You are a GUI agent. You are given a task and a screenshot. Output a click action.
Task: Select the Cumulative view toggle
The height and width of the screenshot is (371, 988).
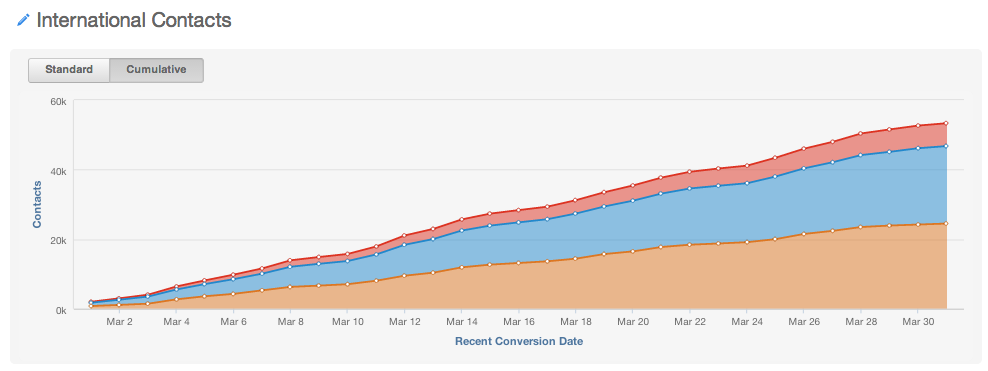pyautogui.click(x=156, y=70)
